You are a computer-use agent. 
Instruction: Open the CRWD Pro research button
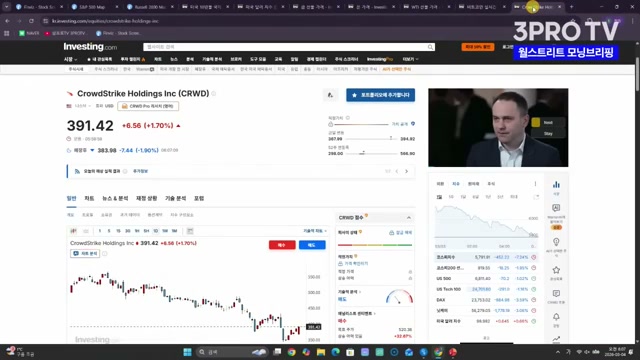click(x=148, y=106)
